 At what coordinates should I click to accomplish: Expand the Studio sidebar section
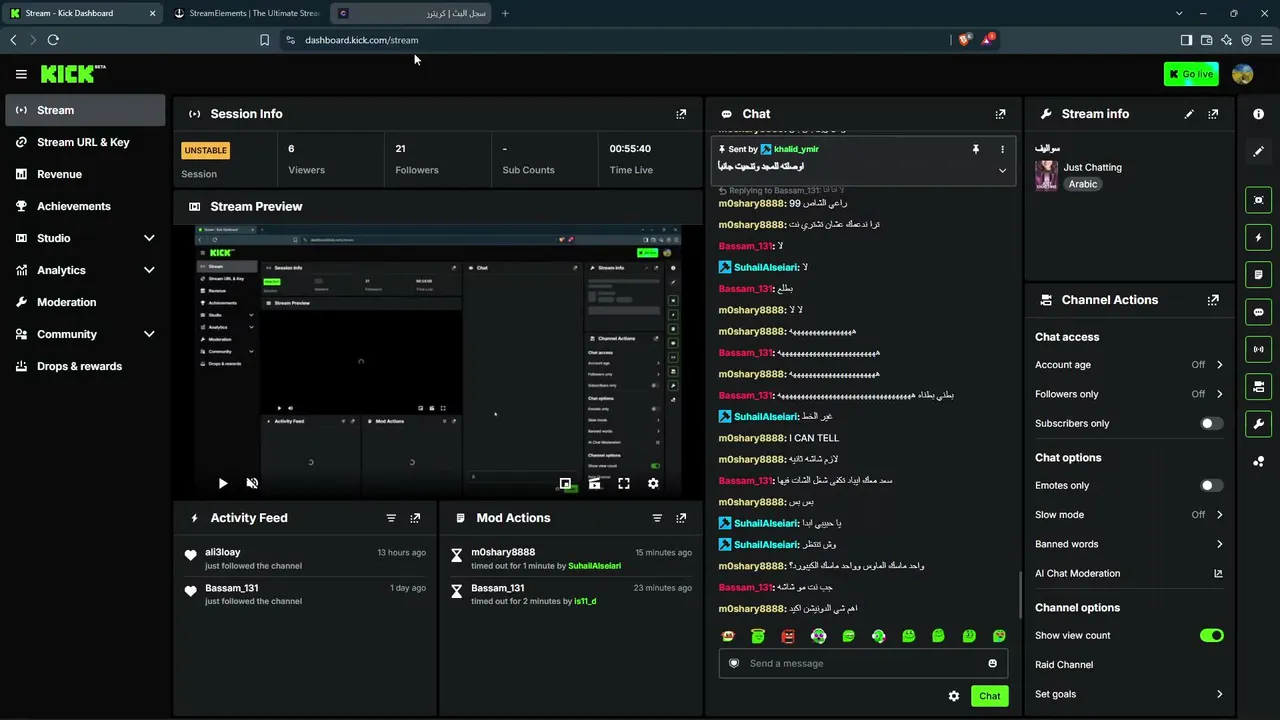coord(85,238)
